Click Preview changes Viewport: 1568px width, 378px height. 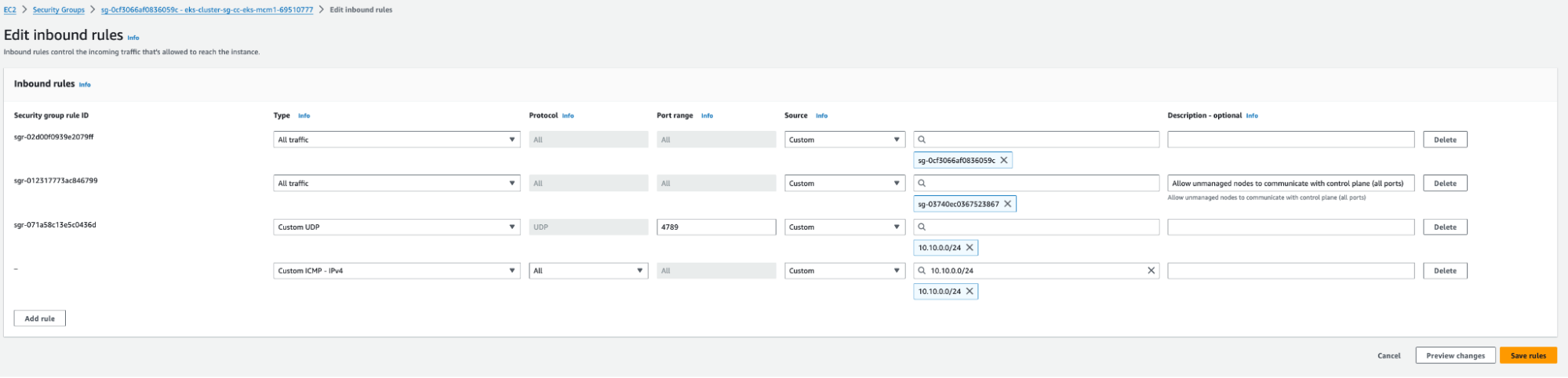(x=1455, y=355)
